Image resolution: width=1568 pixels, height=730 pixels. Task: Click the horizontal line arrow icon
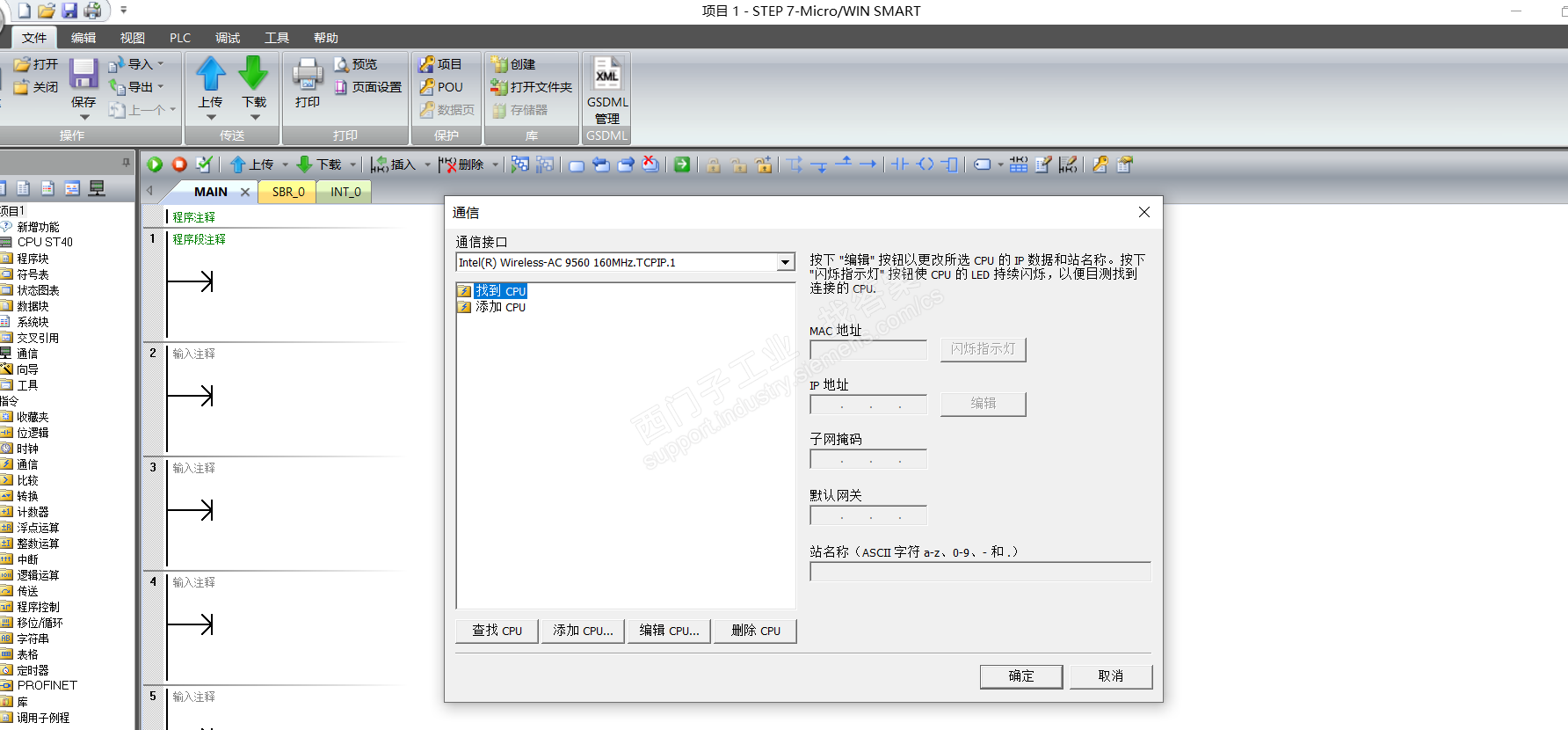pyautogui.click(x=867, y=164)
